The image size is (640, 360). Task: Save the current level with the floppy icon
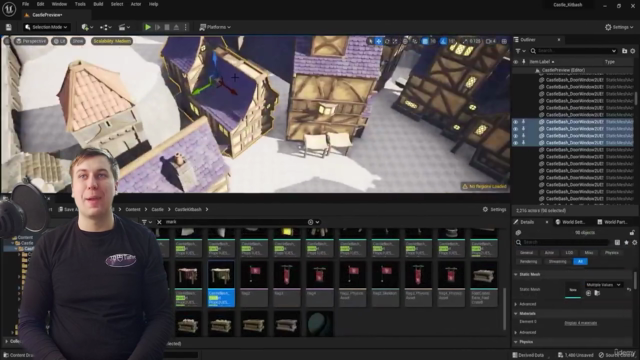click(9, 27)
